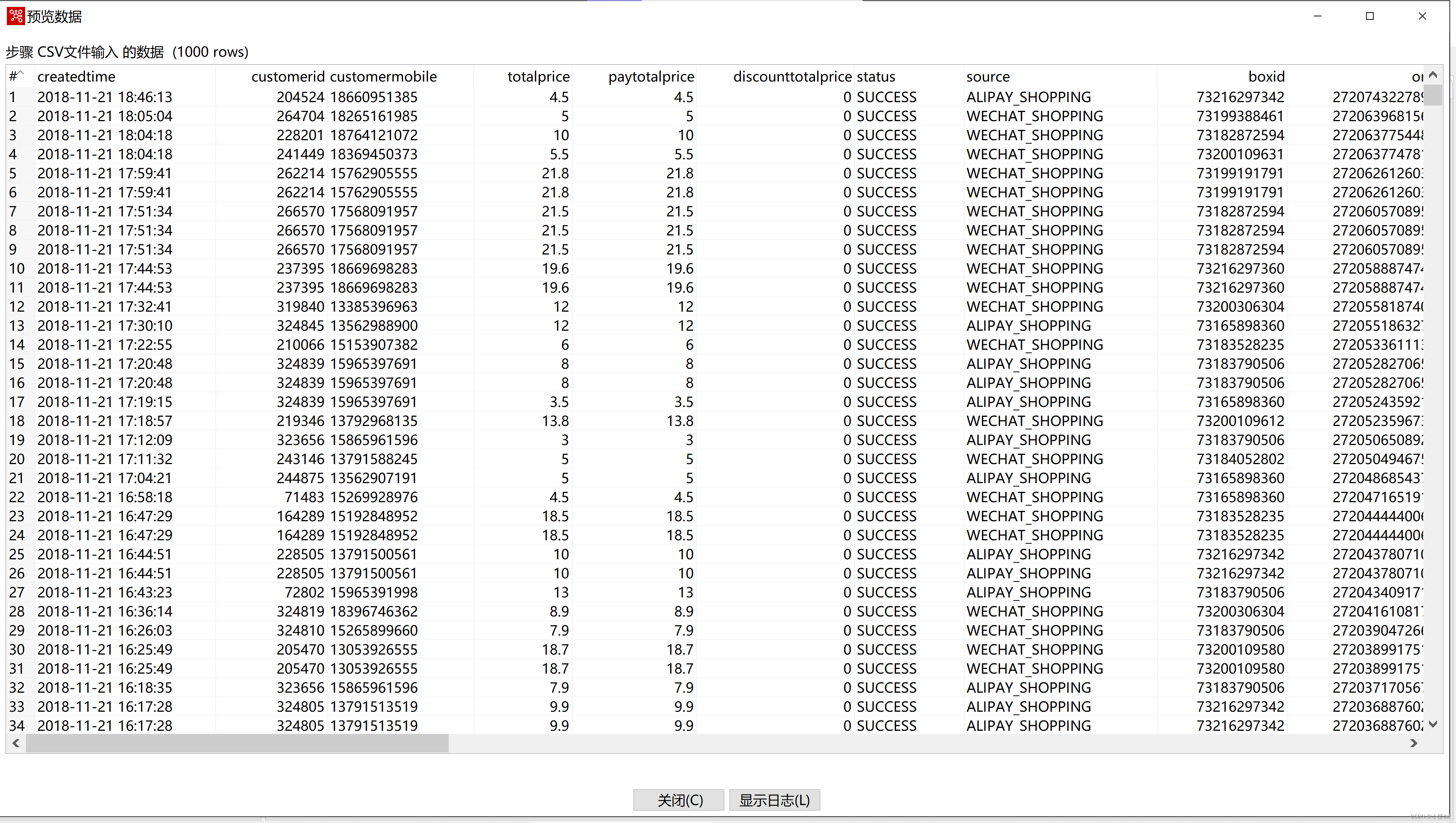Screen dimensions: 1456x823
Task: Click the scroll right arrow of horizontal scrollbar
Action: (x=1414, y=743)
